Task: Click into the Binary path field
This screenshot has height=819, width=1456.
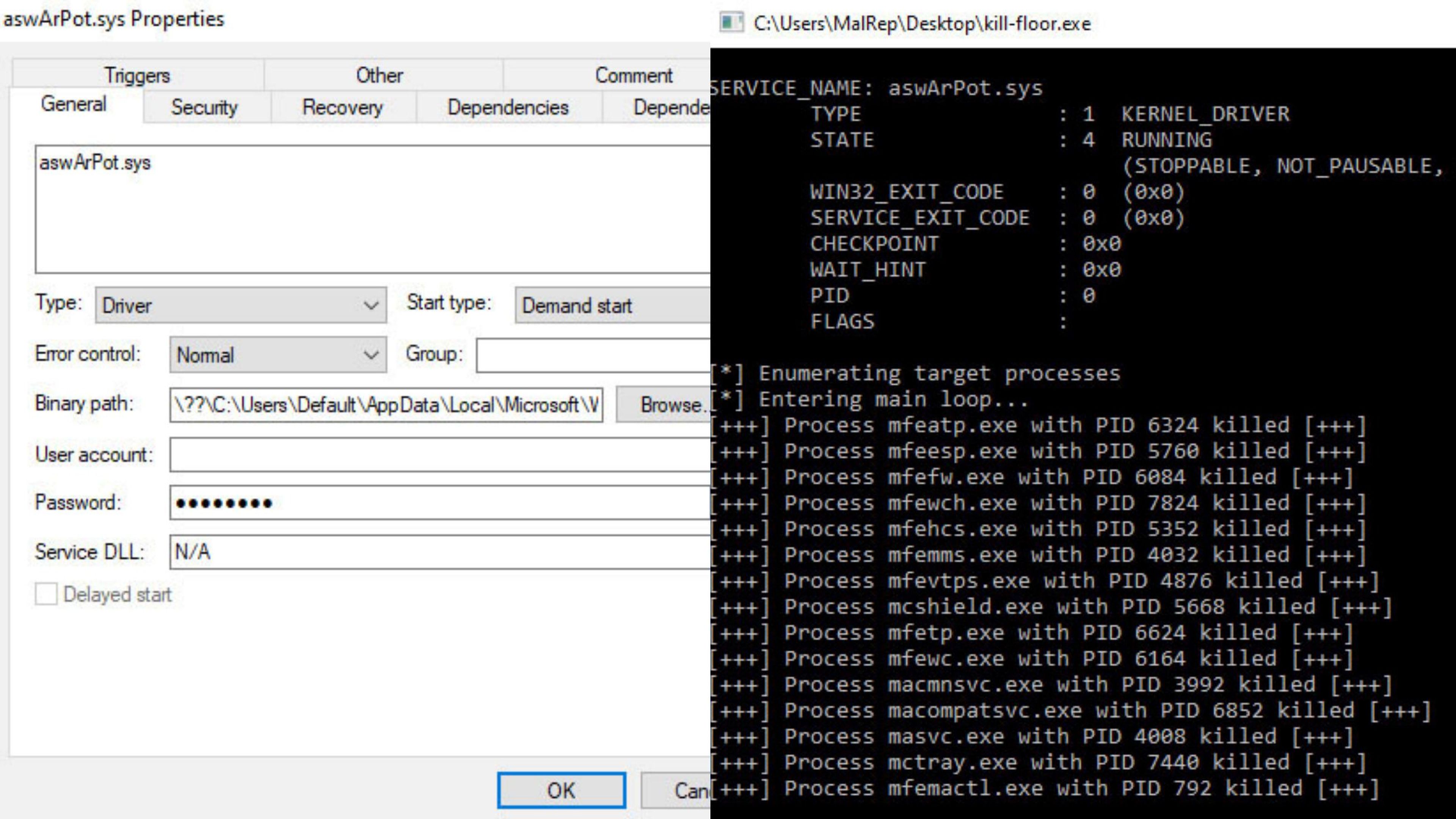Action: (x=386, y=405)
